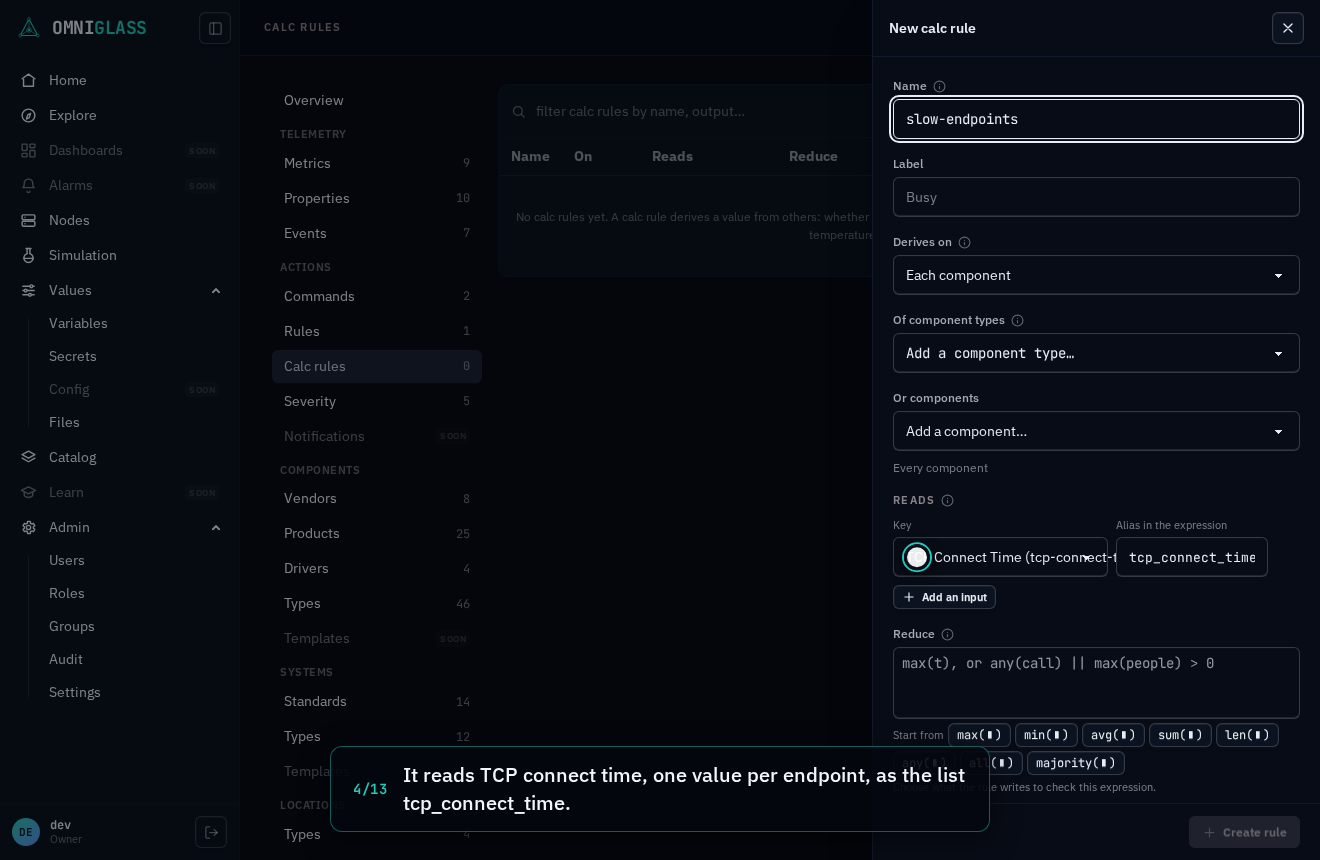Screen dimensions: 1320x860
Task: Show info tooltip for Reduce field
Action: [x=947, y=634]
